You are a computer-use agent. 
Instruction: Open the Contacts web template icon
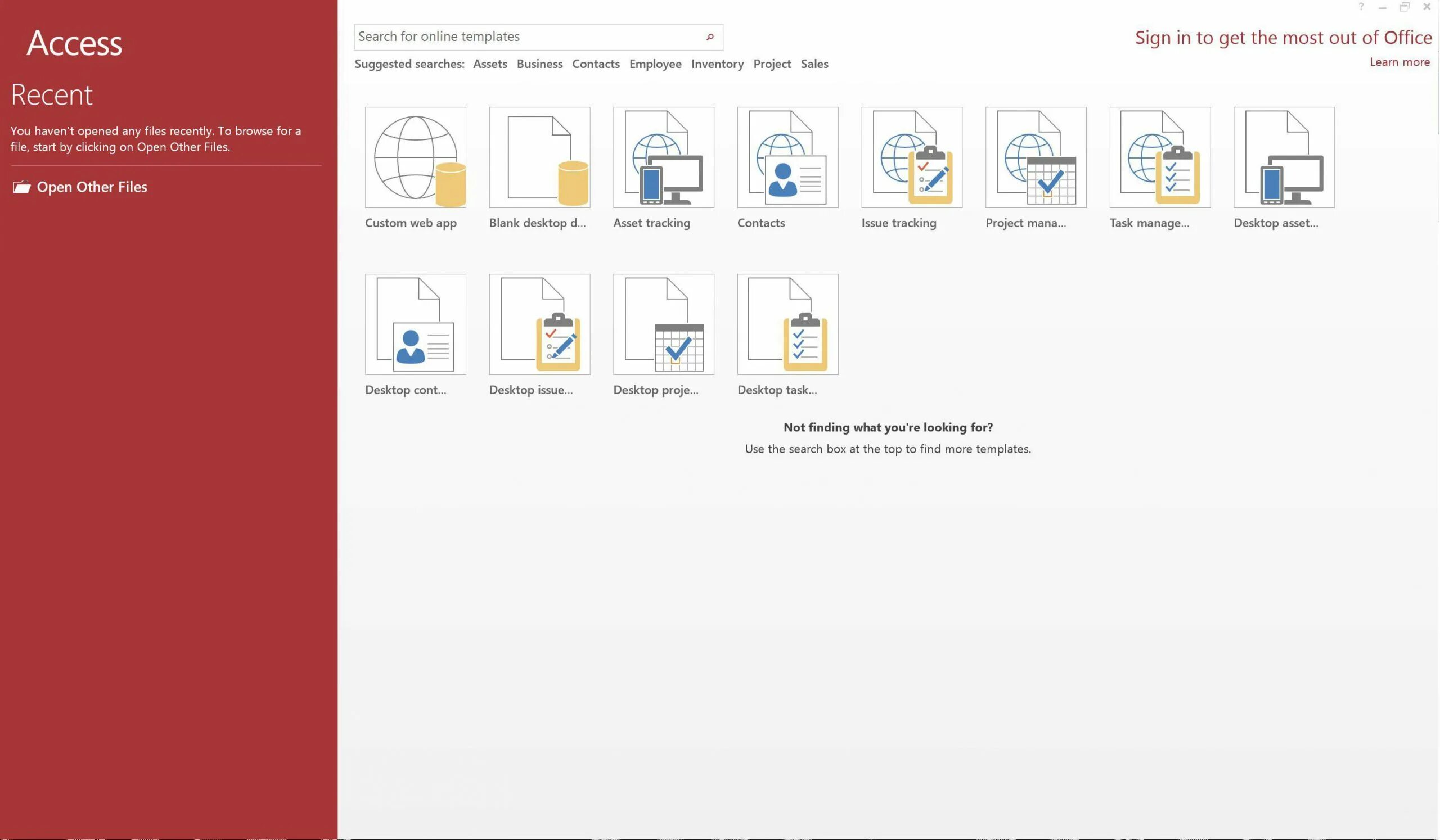pyautogui.click(x=787, y=157)
